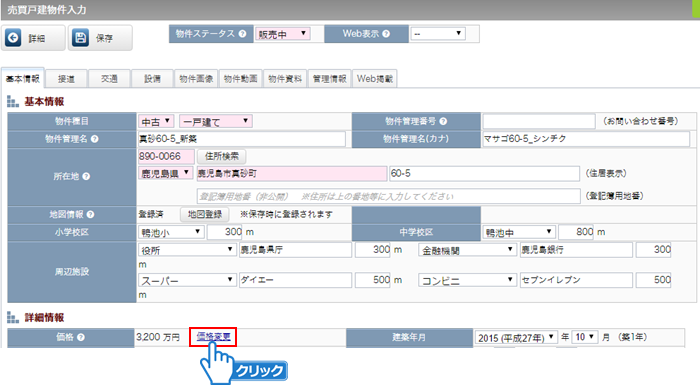Click the city field 鹿児島市真砂町
The height and width of the screenshot is (385, 700).
click(x=292, y=173)
